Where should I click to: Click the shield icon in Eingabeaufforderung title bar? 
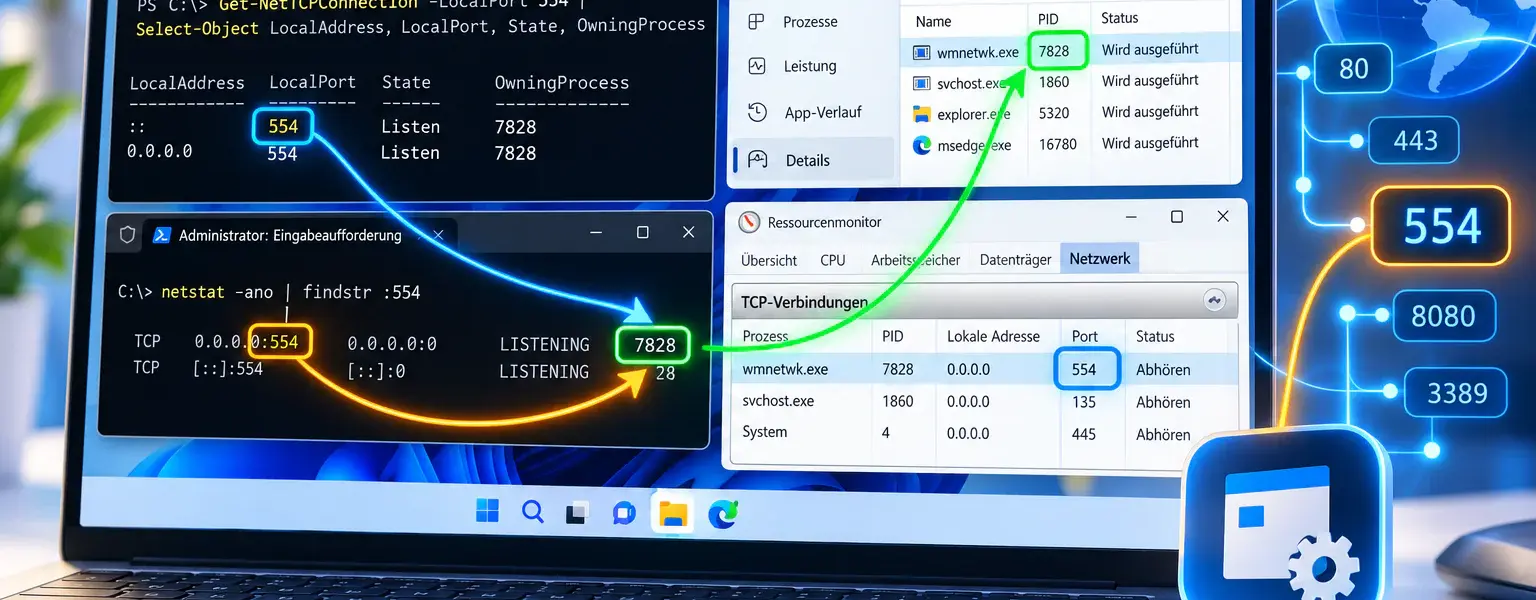[x=127, y=235]
